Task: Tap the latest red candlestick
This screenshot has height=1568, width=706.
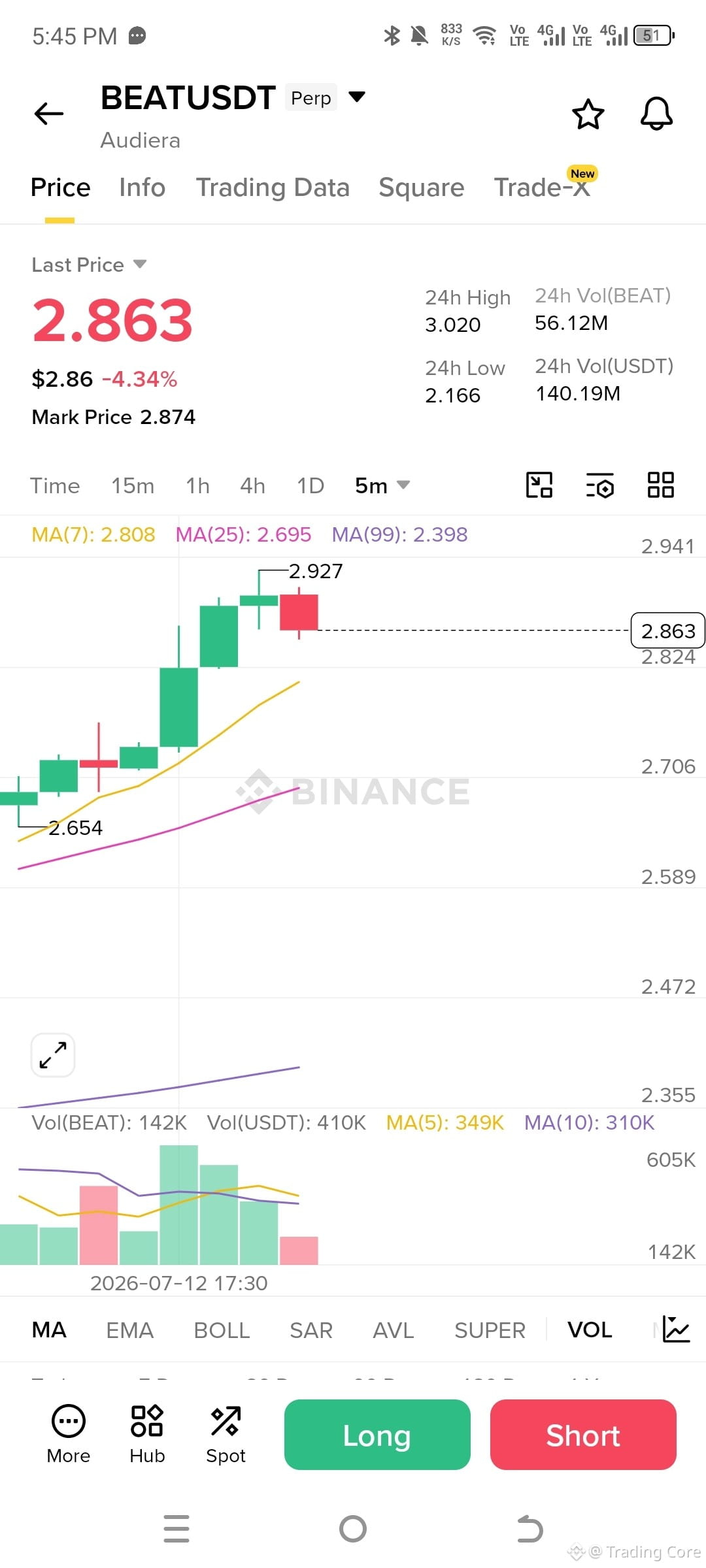Action: [x=299, y=612]
